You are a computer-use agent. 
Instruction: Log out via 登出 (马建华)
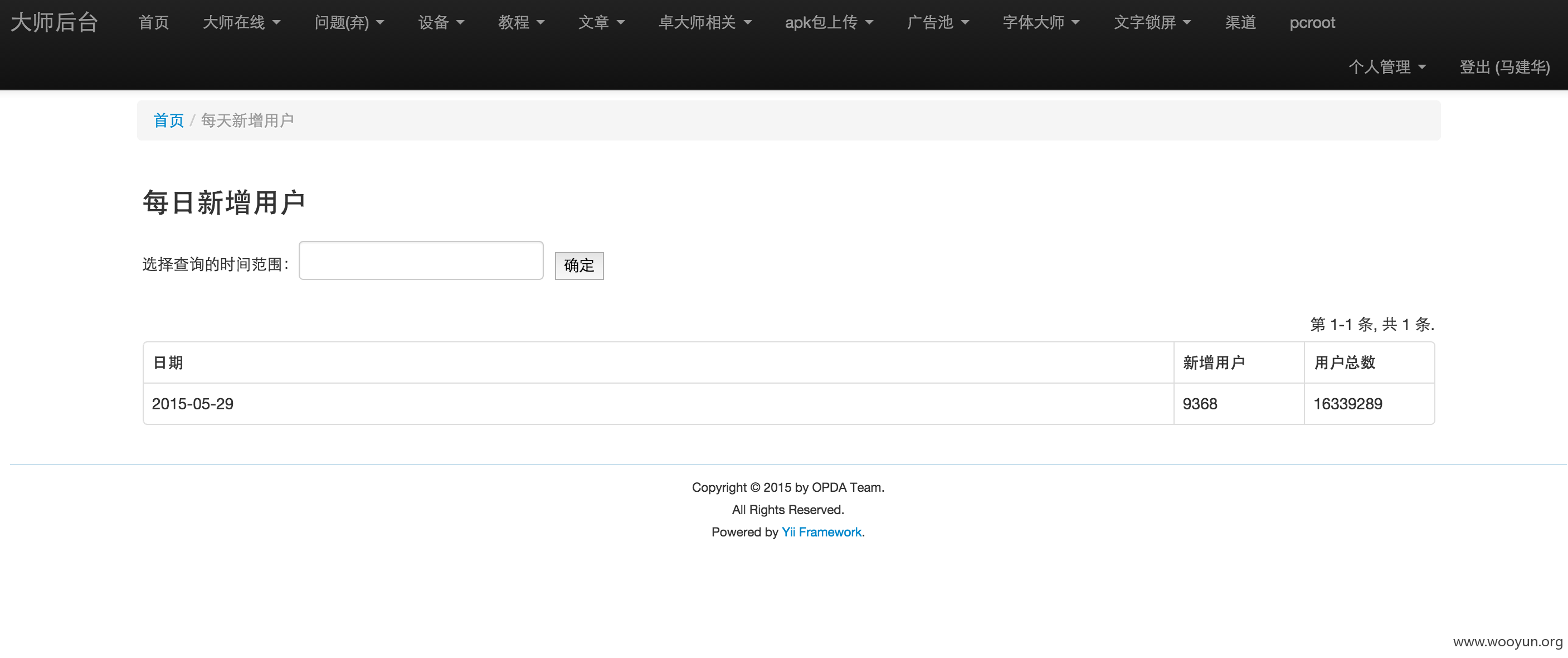point(1504,67)
